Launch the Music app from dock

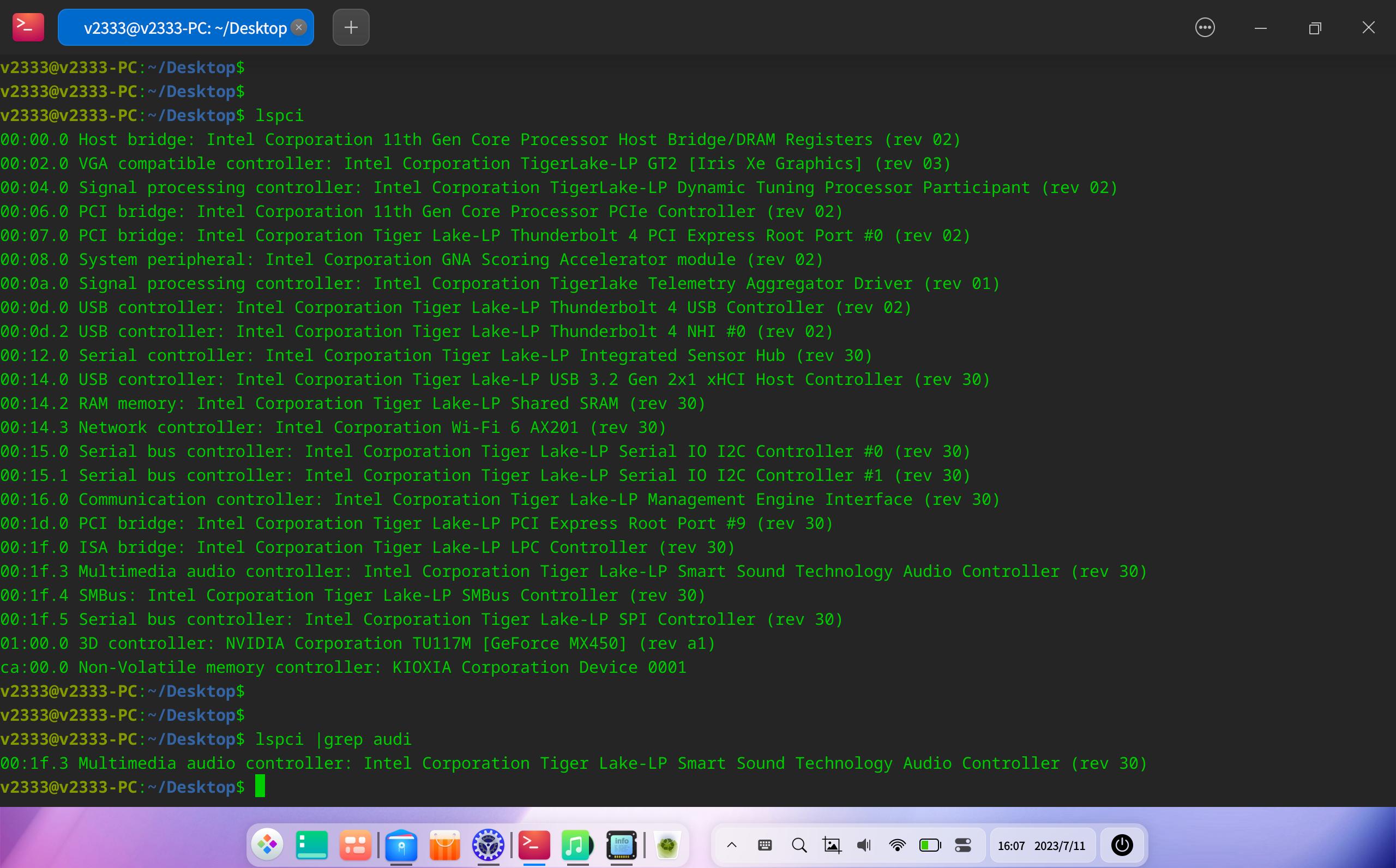click(x=576, y=845)
